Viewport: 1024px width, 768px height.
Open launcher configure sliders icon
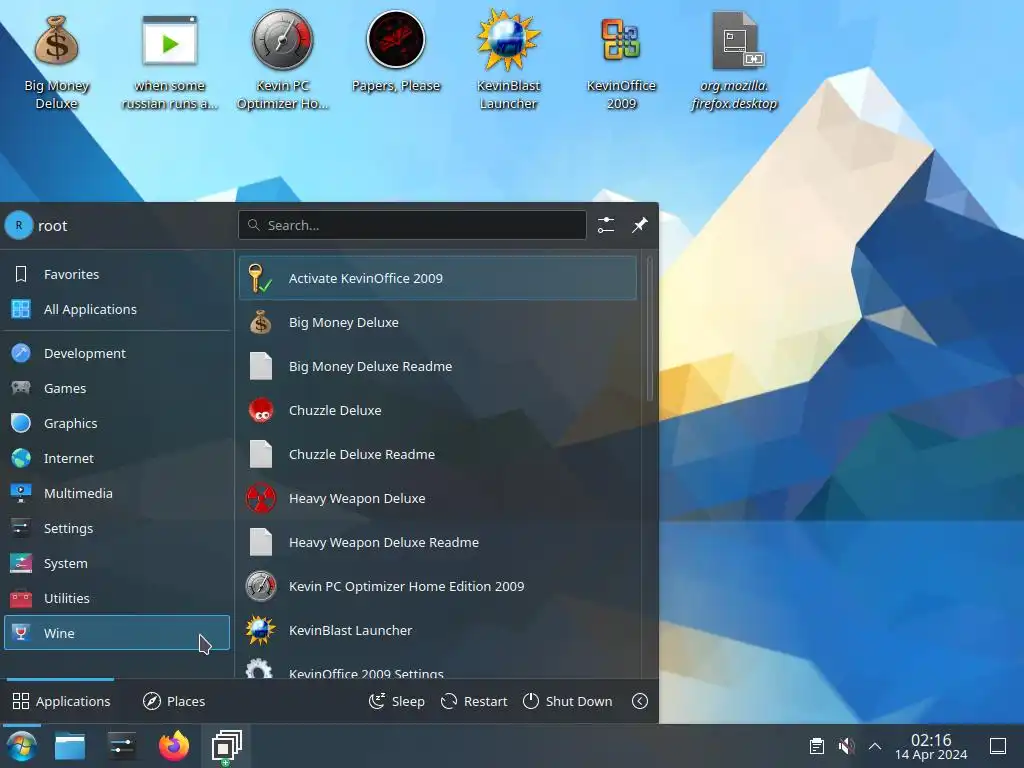[x=606, y=225]
